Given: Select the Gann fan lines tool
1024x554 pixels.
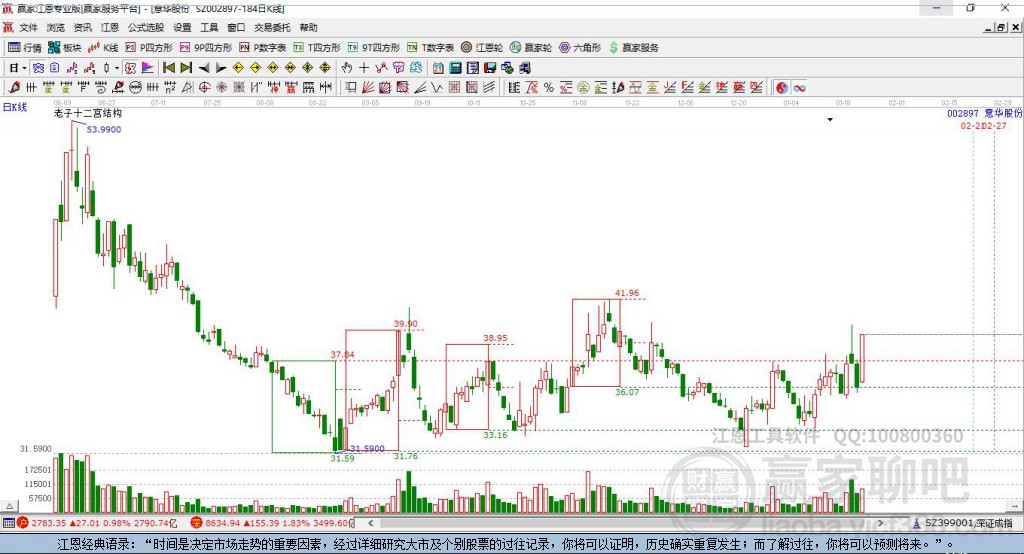Looking at the screenshot, I should coord(368,88).
